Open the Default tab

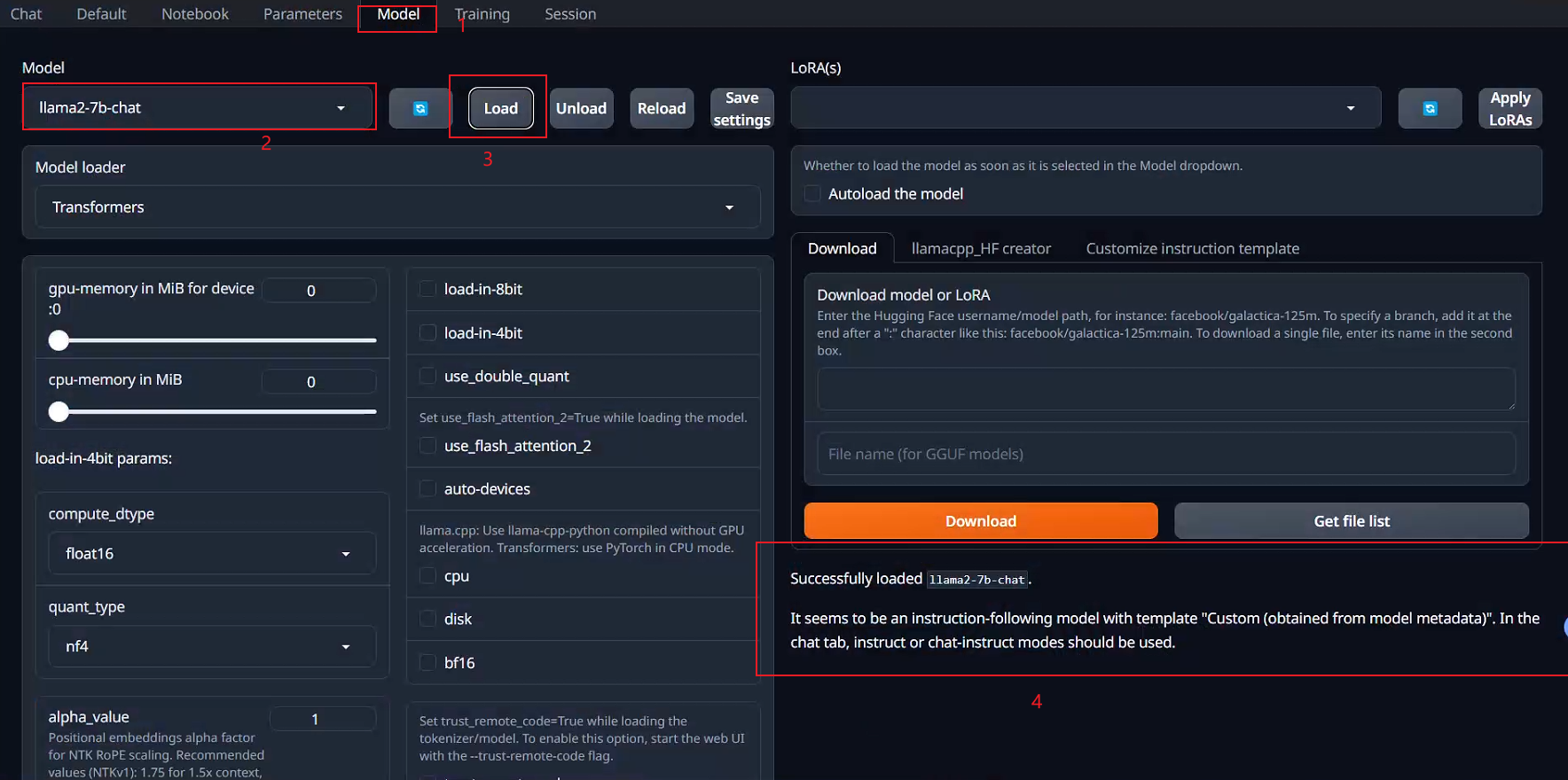(x=101, y=14)
